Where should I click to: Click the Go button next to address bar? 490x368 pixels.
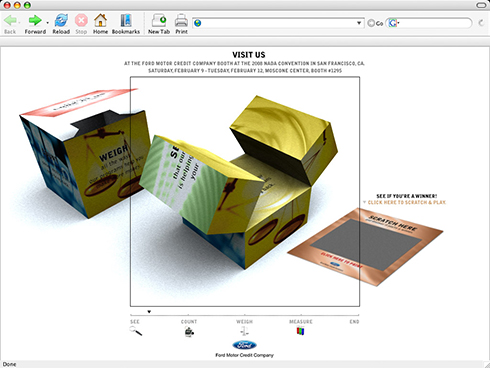coord(375,23)
